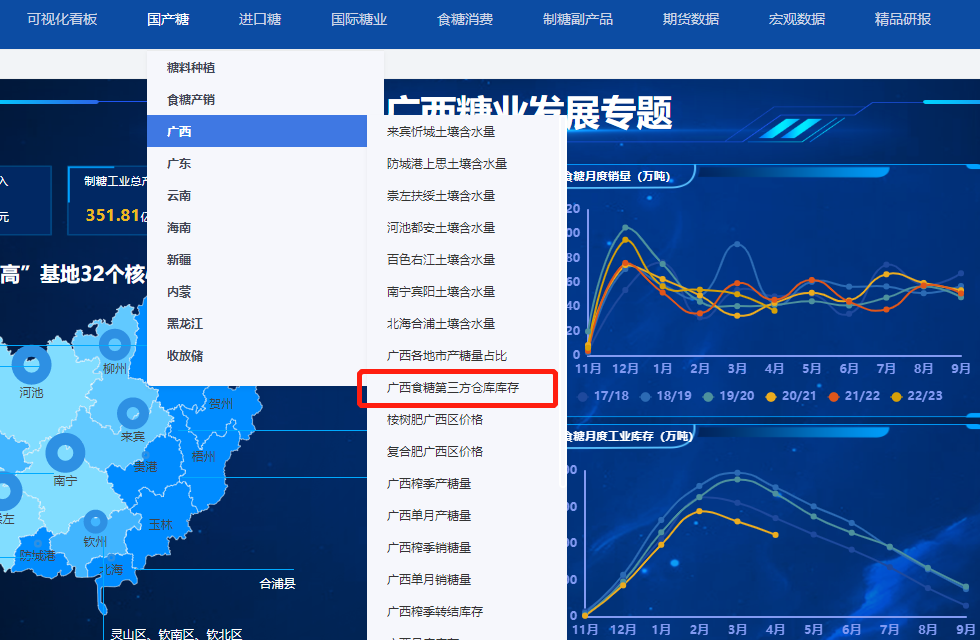This screenshot has height=640, width=980.
Task: Click the 玉林 region on the map
Action: click(x=160, y=524)
